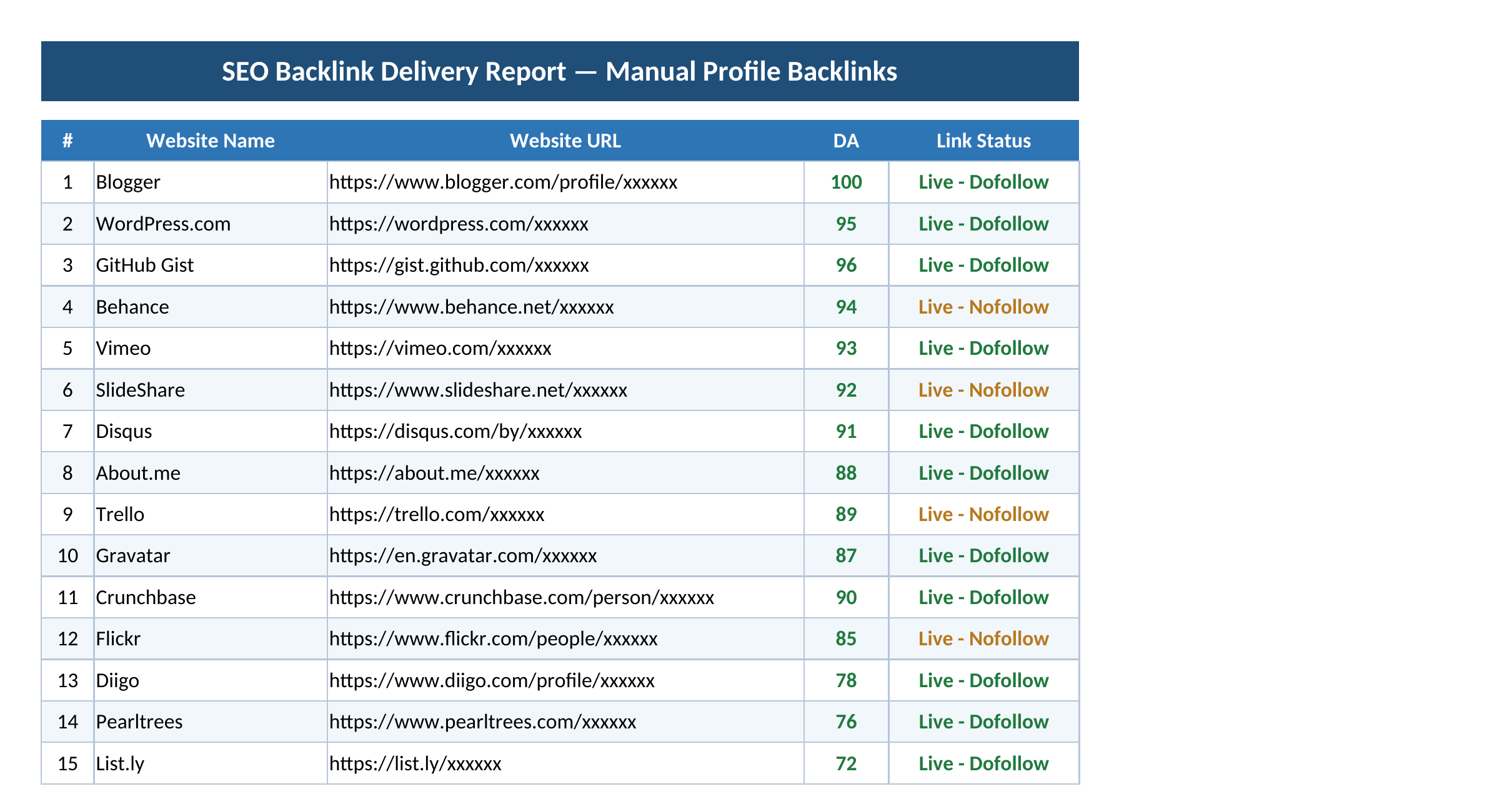This screenshot has width=1512, height=794.
Task: Click the 'Behance' name cell
Action: click(211, 307)
